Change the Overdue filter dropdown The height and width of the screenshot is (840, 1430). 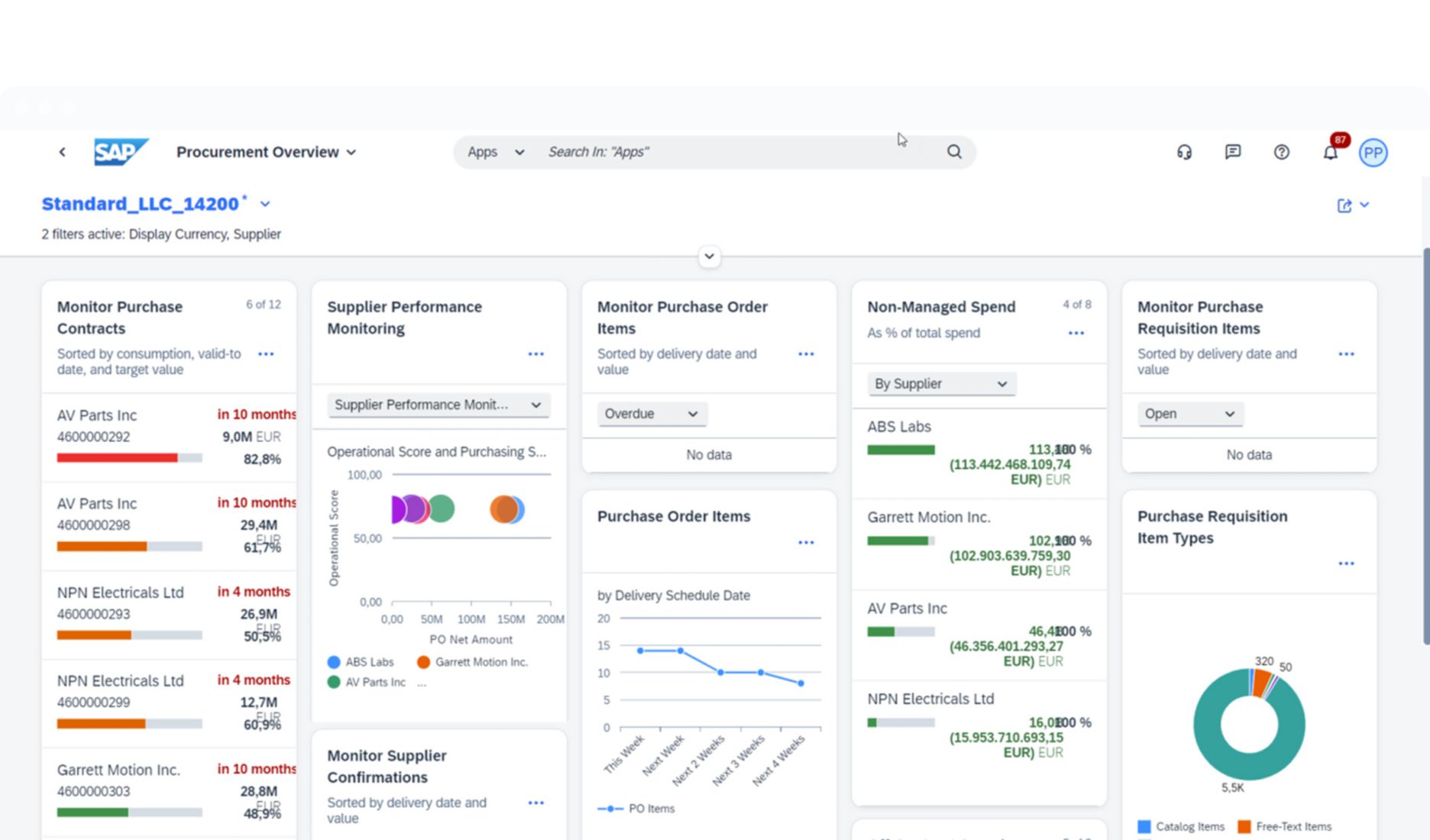(652, 413)
